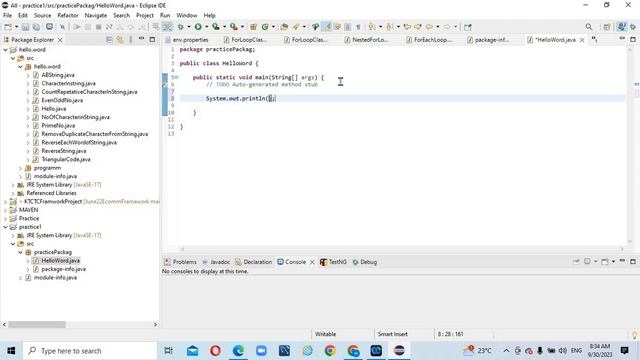Image resolution: width=640 pixels, height=360 pixels.
Task: Click the Type here to search box
Action: click(90, 351)
